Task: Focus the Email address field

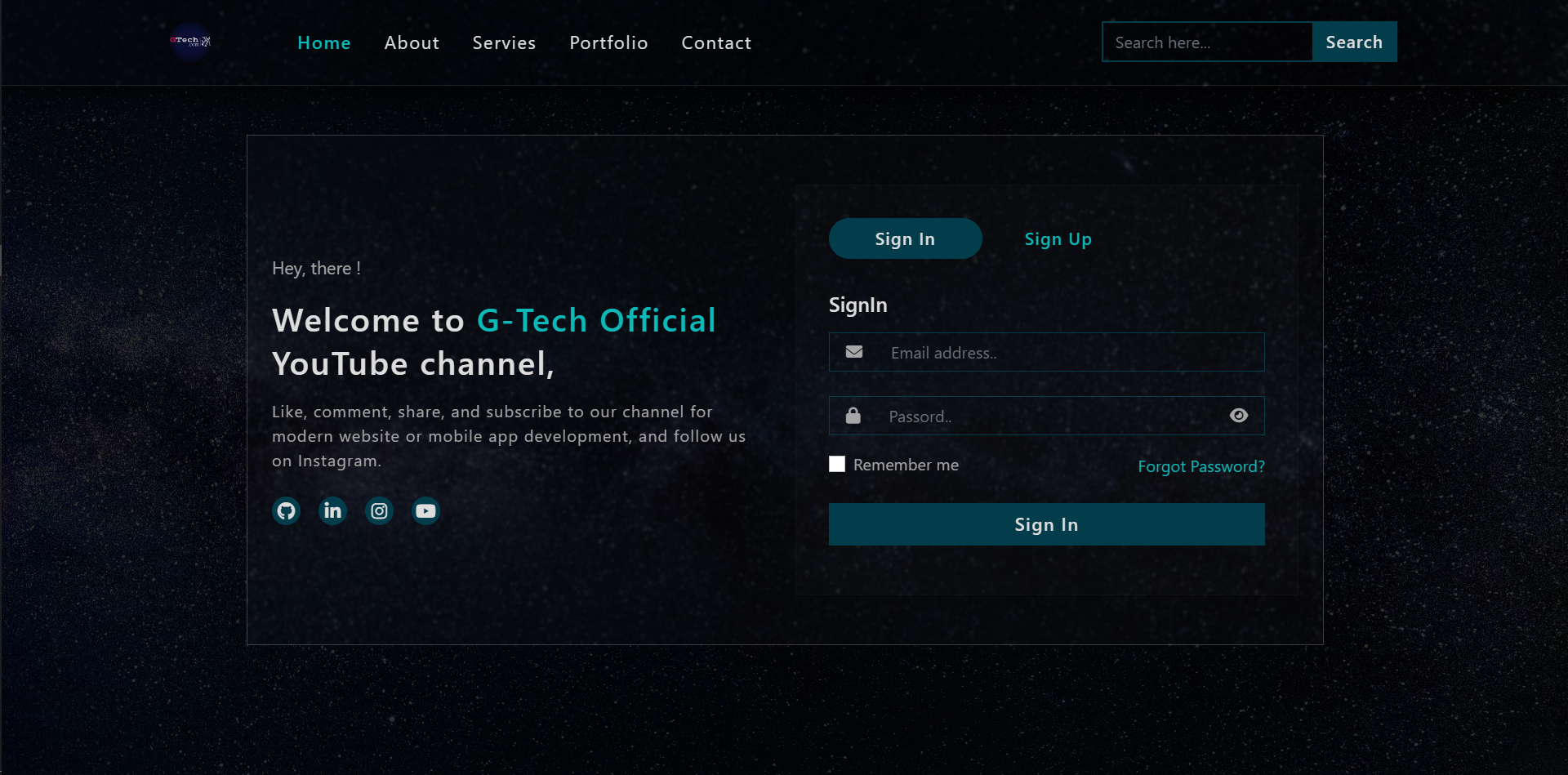Action: (1047, 352)
